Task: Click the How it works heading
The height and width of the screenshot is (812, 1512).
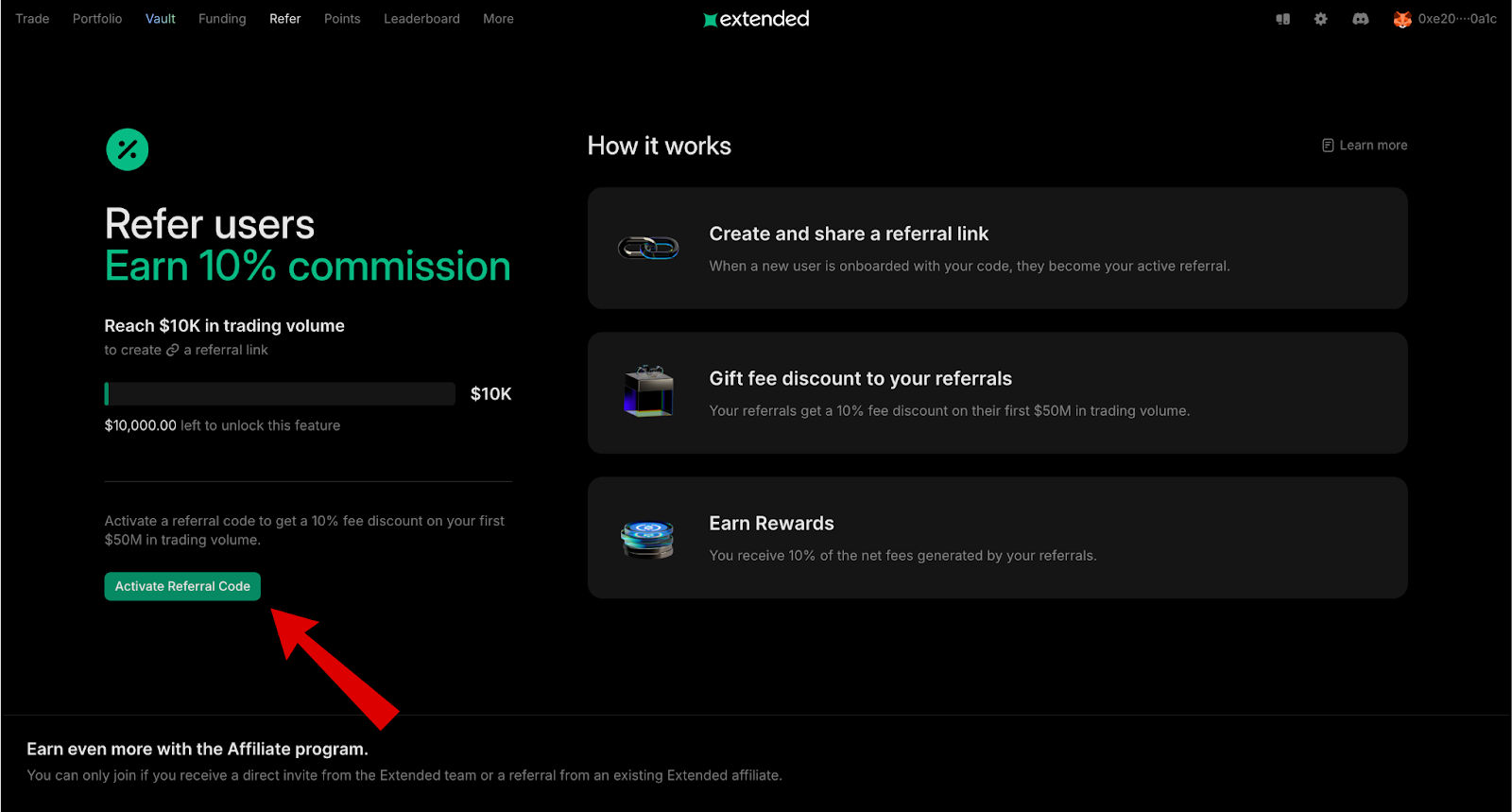Action: pyautogui.click(x=660, y=146)
